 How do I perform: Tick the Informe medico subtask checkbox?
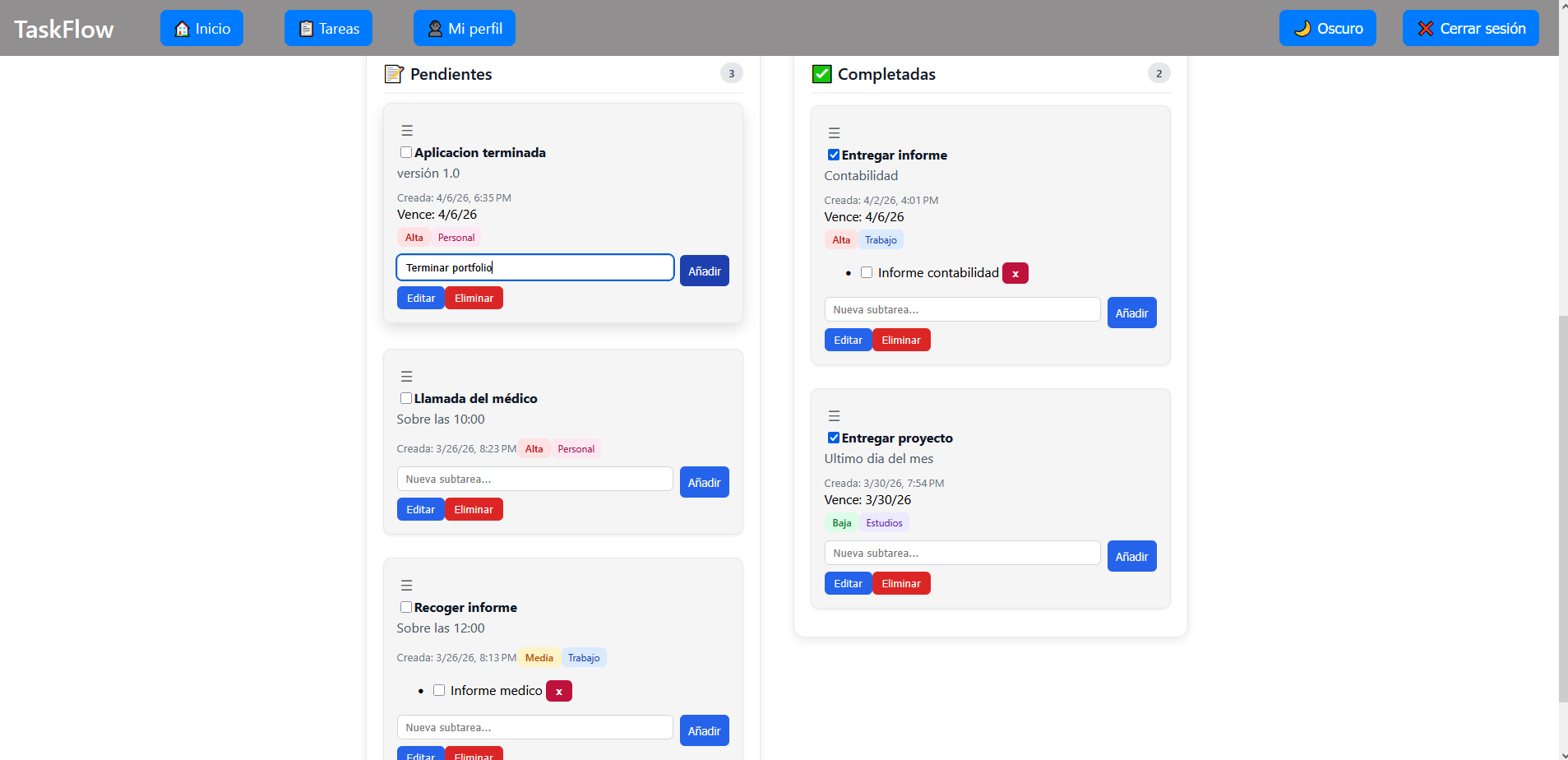439,691
